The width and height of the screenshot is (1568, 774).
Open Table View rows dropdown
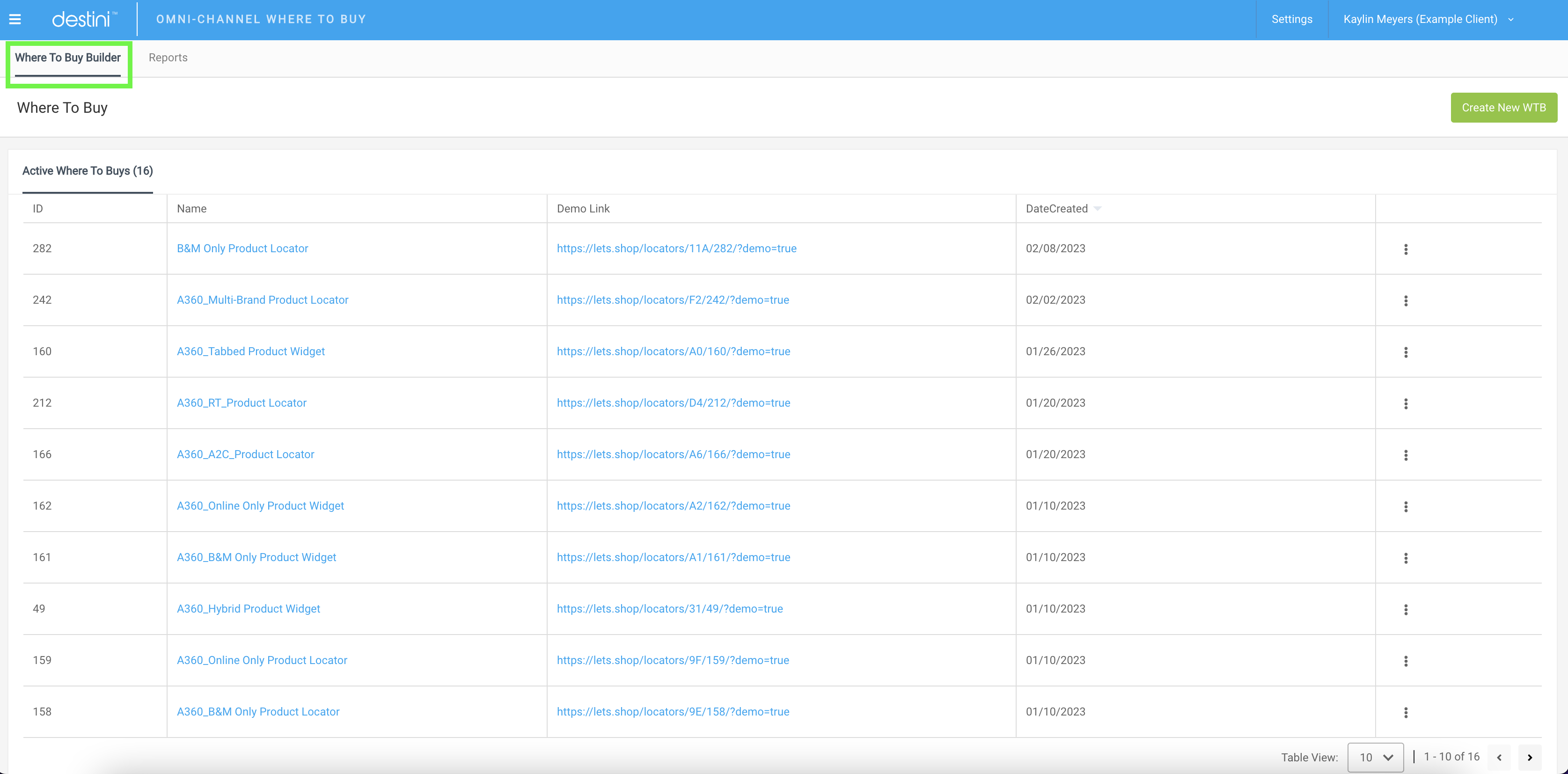[x=1375, y=757]
